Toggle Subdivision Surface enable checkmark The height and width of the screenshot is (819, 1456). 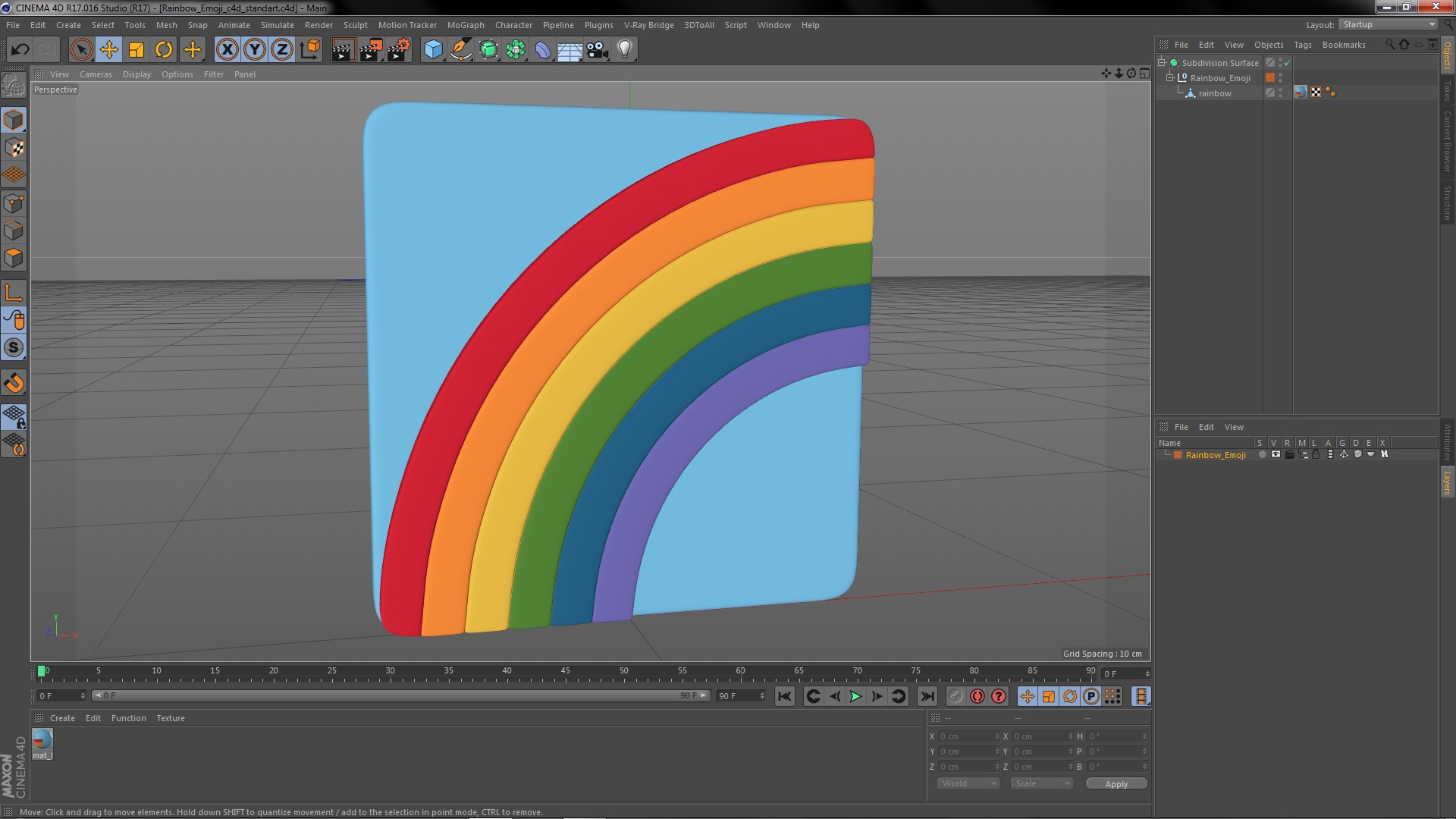[1287, 63]
